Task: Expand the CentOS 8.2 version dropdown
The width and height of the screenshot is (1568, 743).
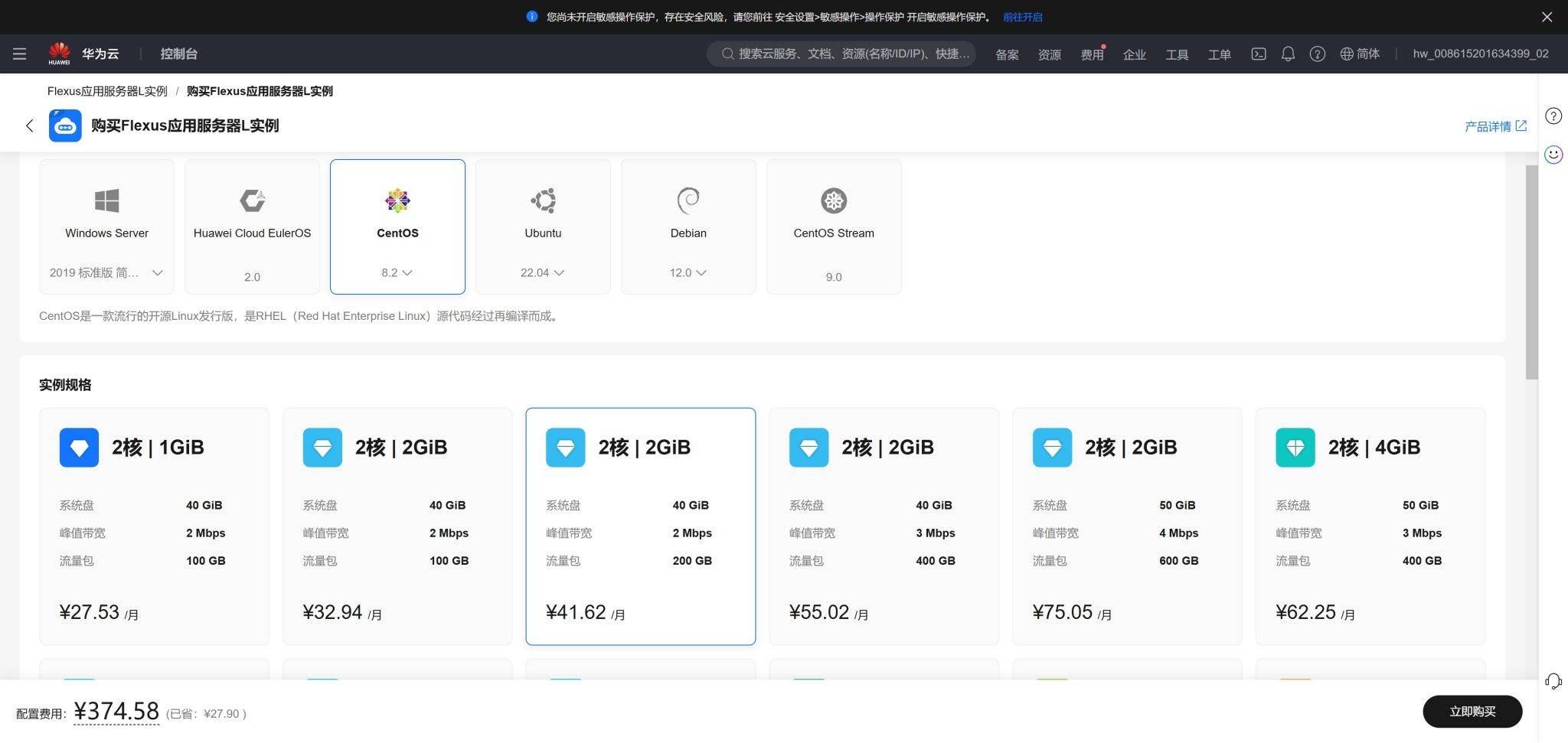Action: tap(397, 272)
